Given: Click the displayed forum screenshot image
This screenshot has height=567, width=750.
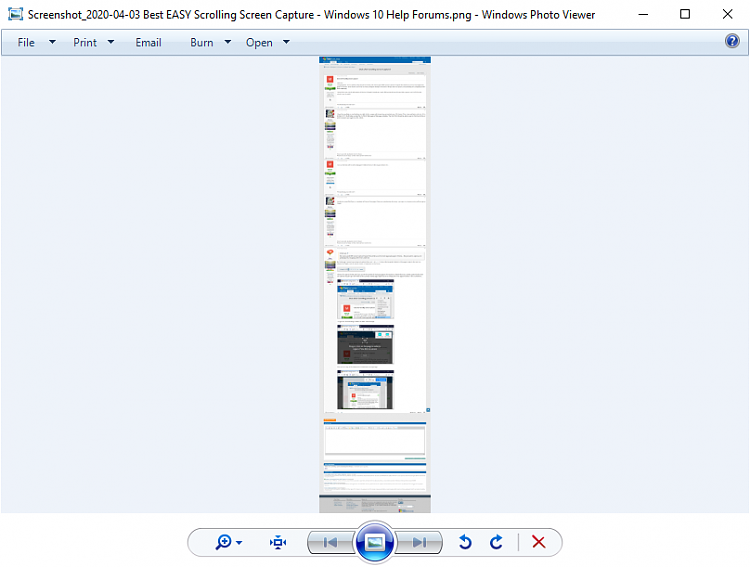Looking at the screenshot, I should pos(375,285).
